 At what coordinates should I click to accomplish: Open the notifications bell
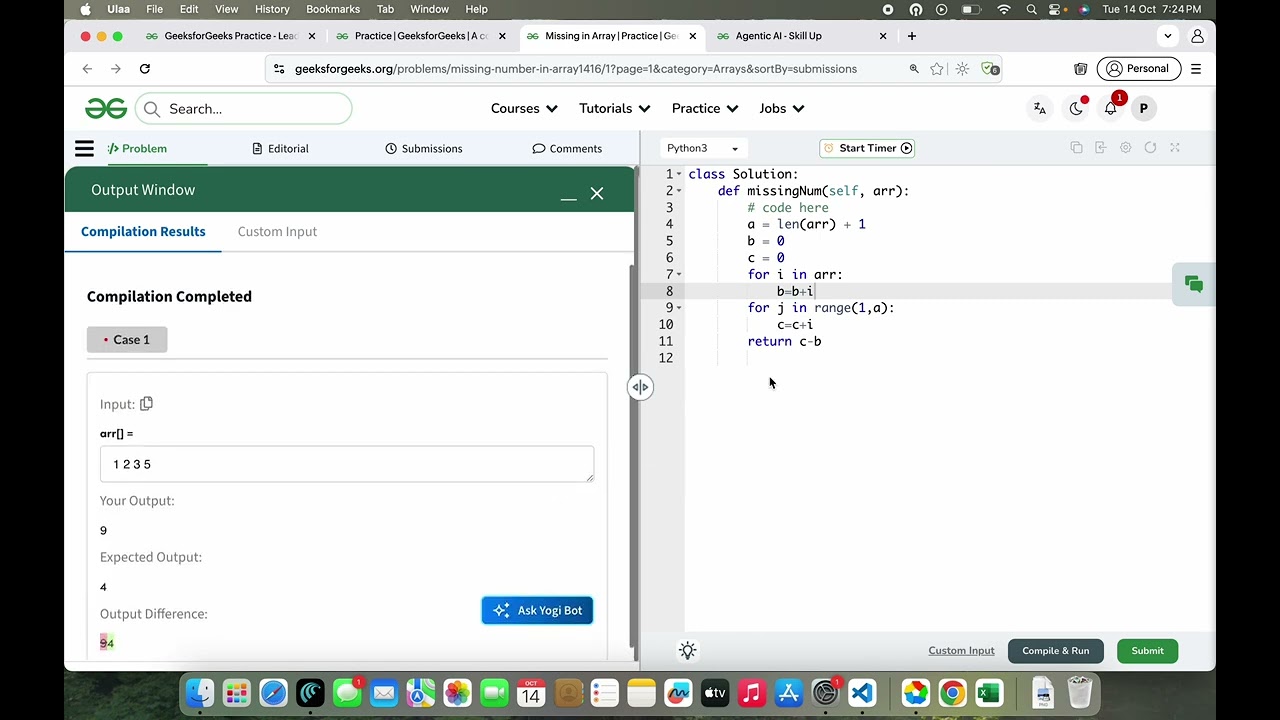(1111, 108)
